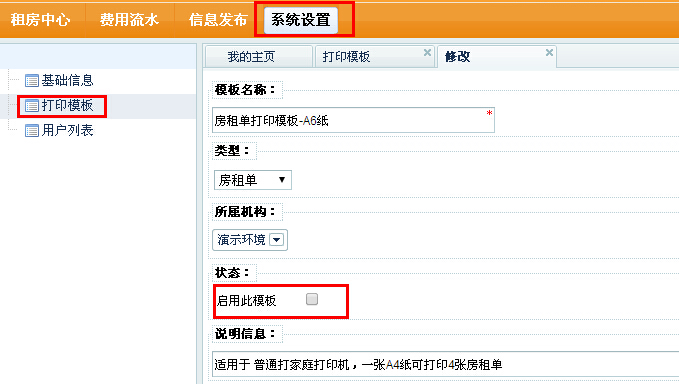Click the 模板名称 label
Screen dimensions: 679x384
[245, 90]
